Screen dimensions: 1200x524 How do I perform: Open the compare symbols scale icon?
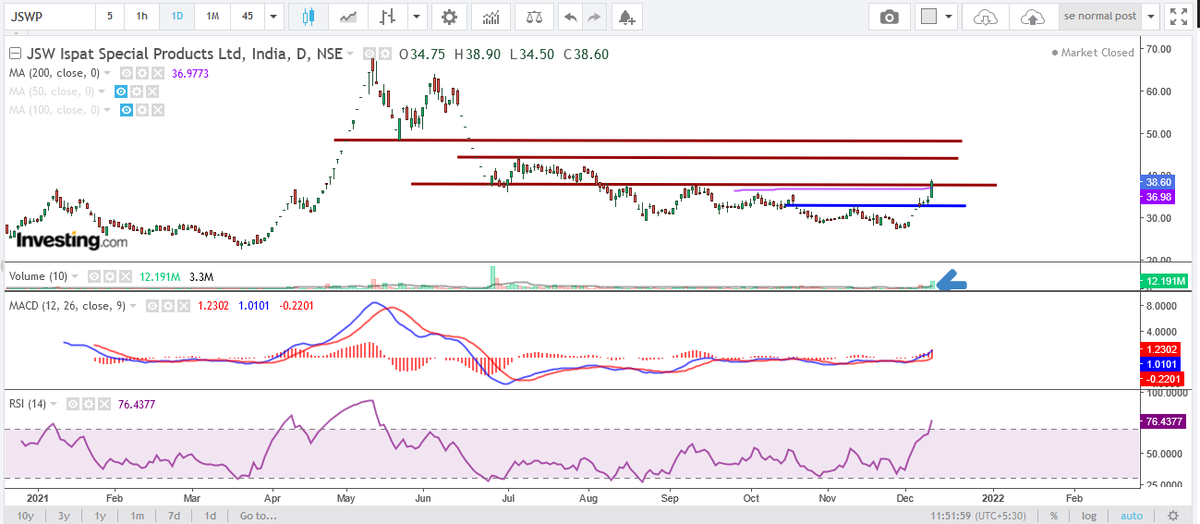tap(536, 17)
